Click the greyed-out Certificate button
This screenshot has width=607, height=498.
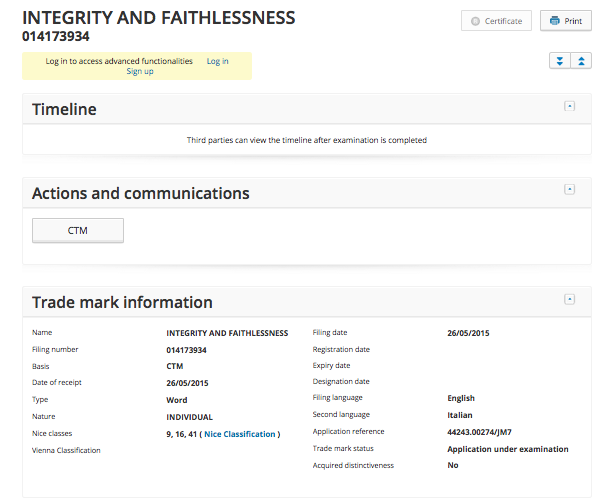tap(496, 20)
